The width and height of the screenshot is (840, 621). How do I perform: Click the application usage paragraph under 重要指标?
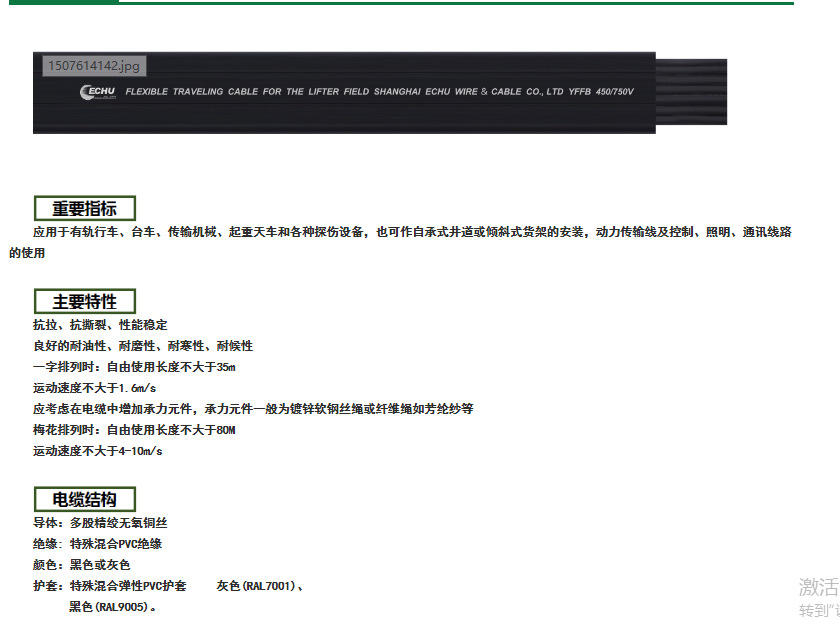[400, 240]
